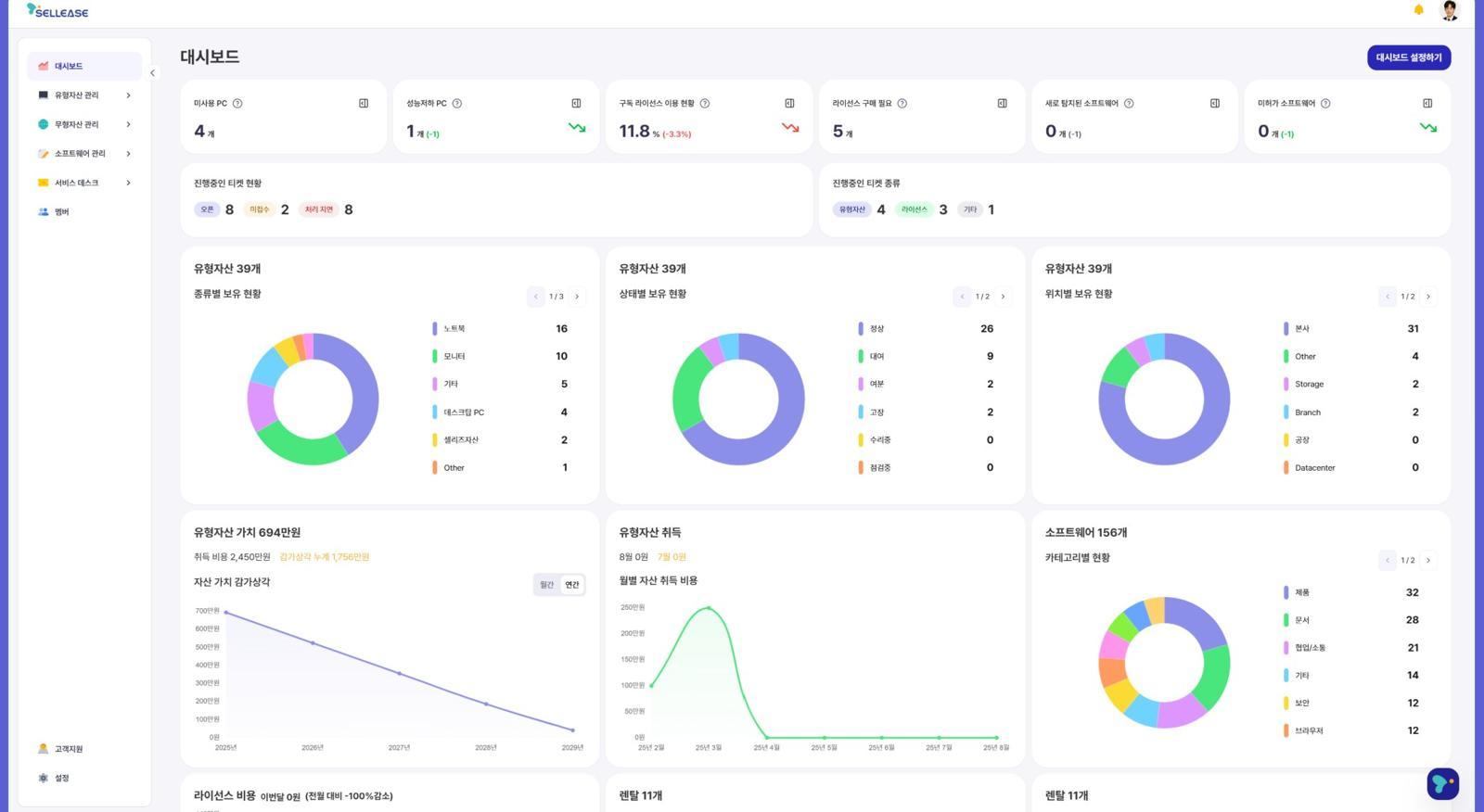Click help icon next to 성능저하 PC
Viewport: 1484px width, 812px height.
point(456,104)
